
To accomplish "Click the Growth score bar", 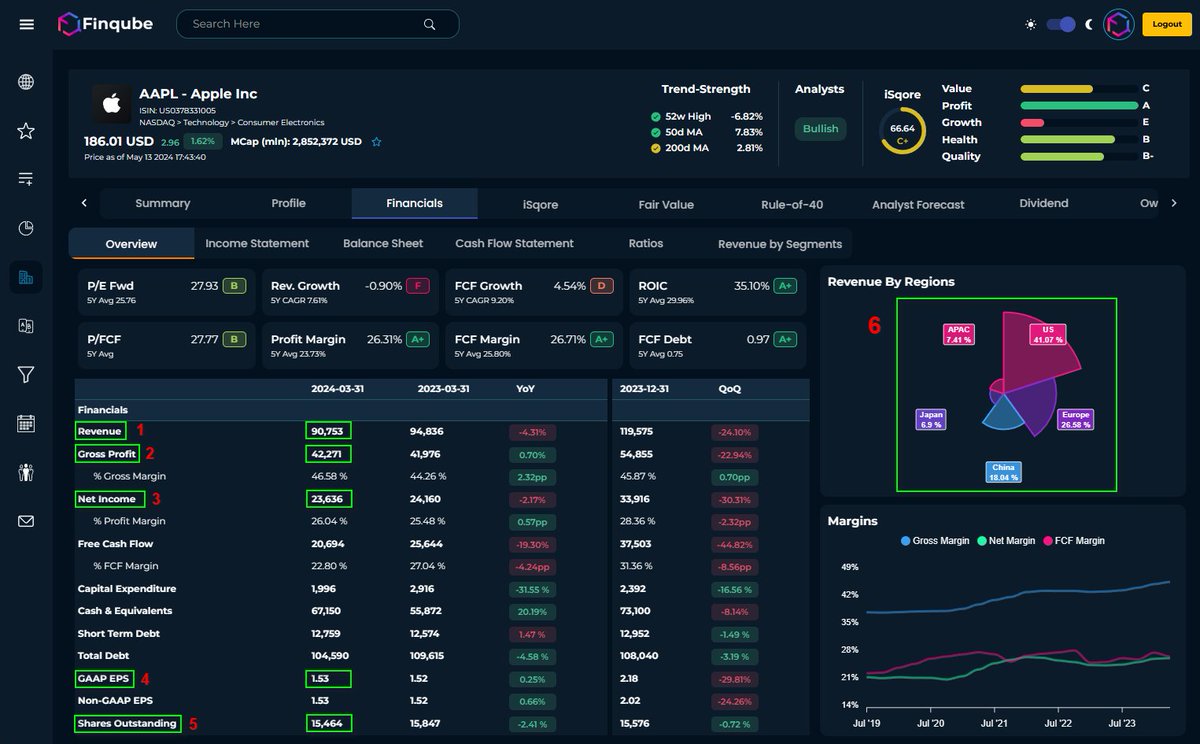I will point(1079,123).
